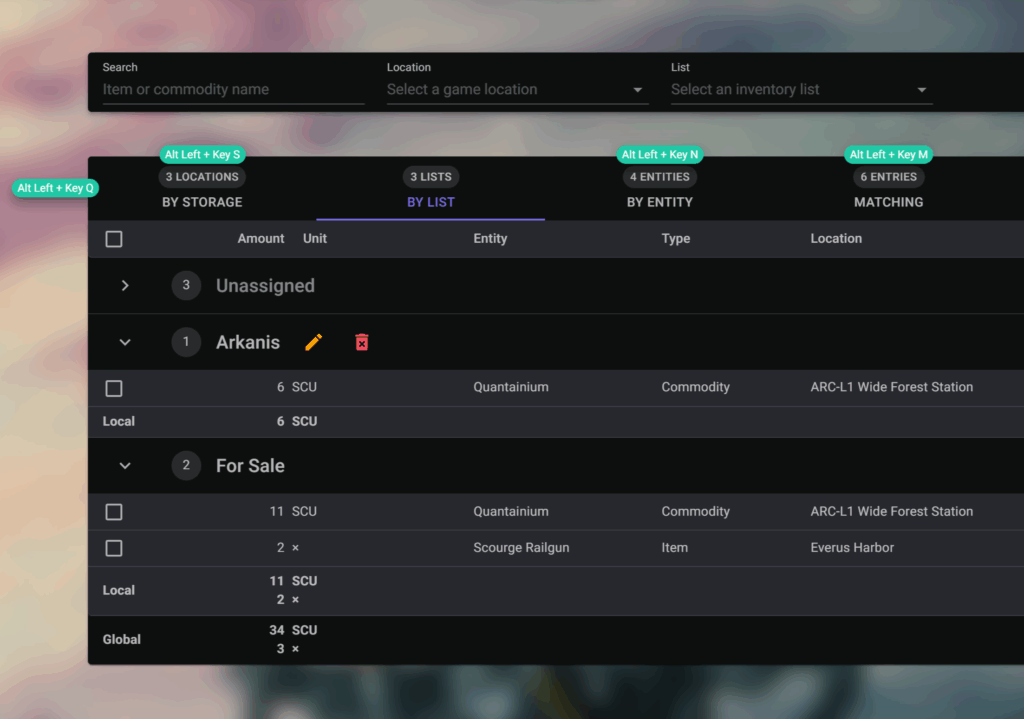This screenshot has height=719, width=1024.
Task: Click the Global total 34 SCU value
Action: (293, 630)
